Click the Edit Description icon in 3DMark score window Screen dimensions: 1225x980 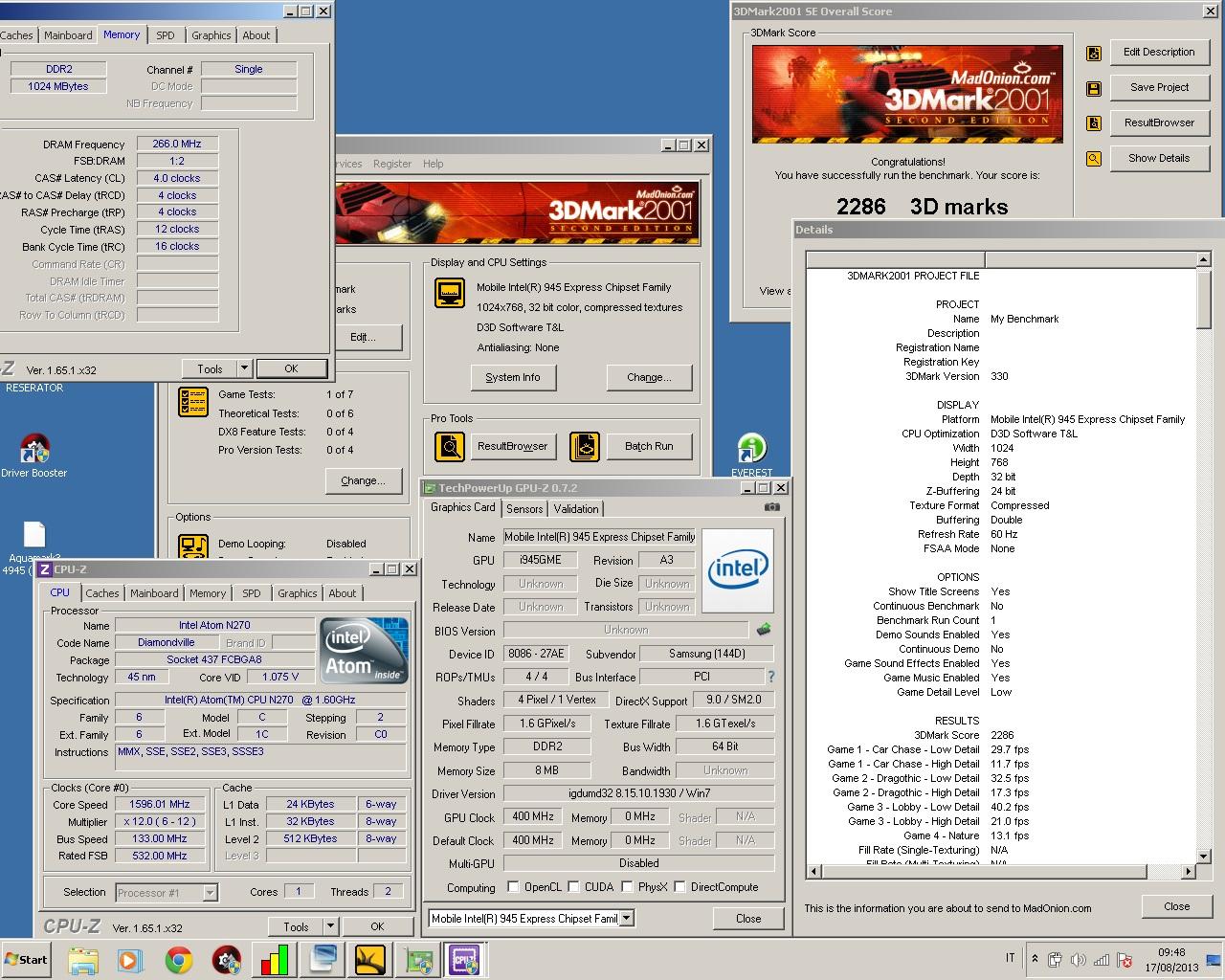click(1094, 53)
